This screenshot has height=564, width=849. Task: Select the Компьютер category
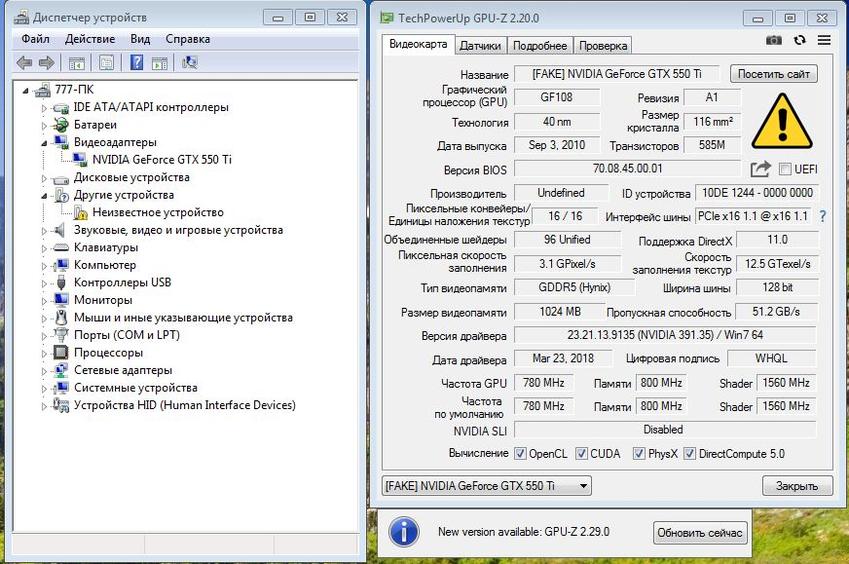click(105, 265)
